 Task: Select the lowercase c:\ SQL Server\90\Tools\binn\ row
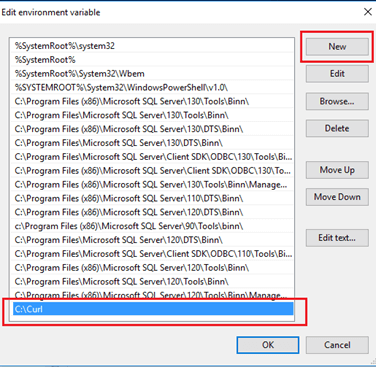click(153, 226)
